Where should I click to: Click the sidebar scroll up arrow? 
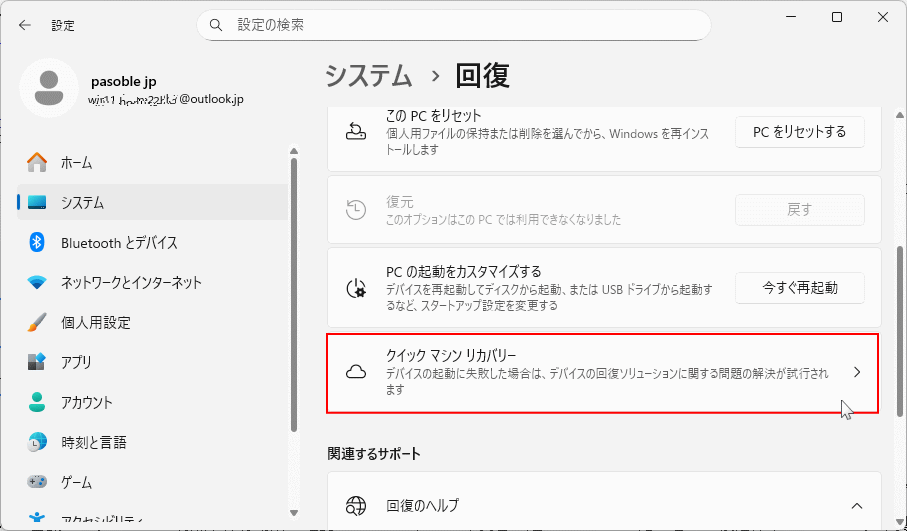[294, 150]
